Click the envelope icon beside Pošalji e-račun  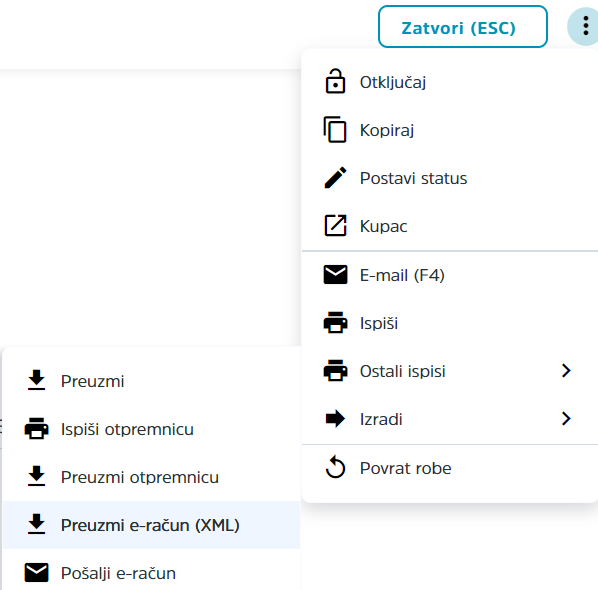click(x=37, y=572)
